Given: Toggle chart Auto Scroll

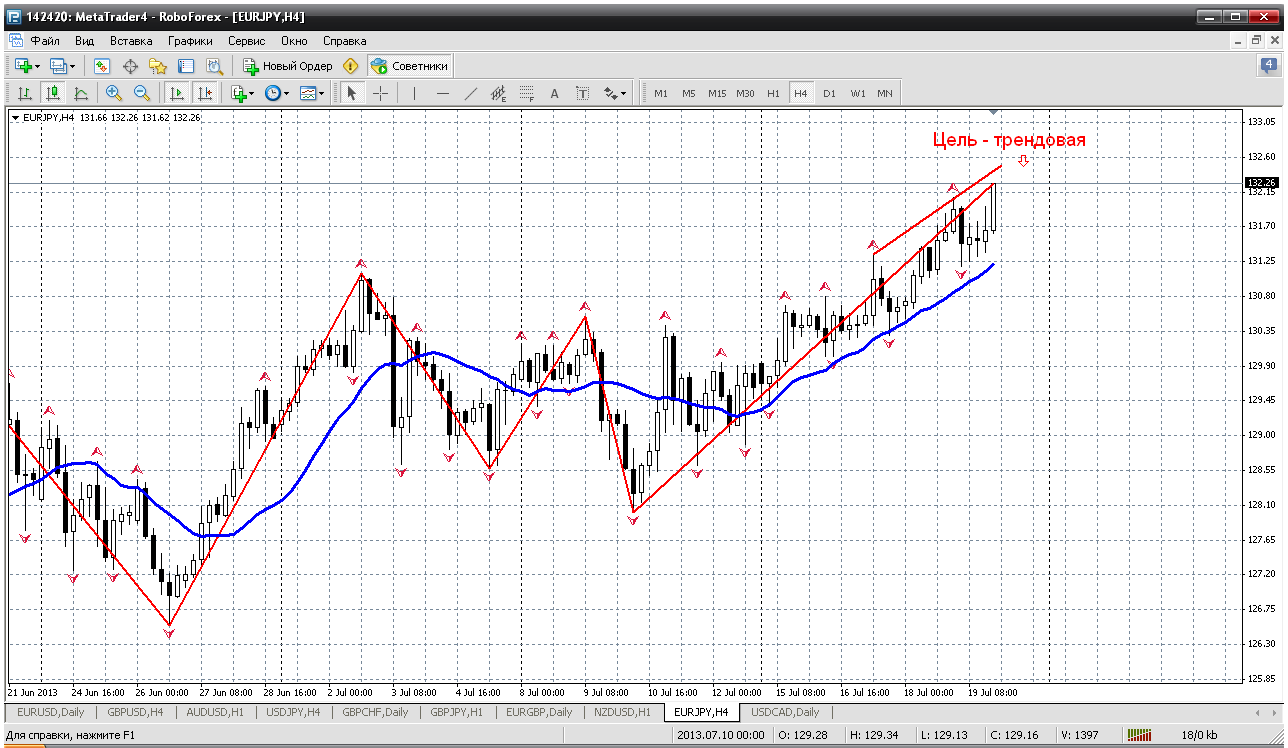Looking at the screenshot, I should tap(176, 93).
